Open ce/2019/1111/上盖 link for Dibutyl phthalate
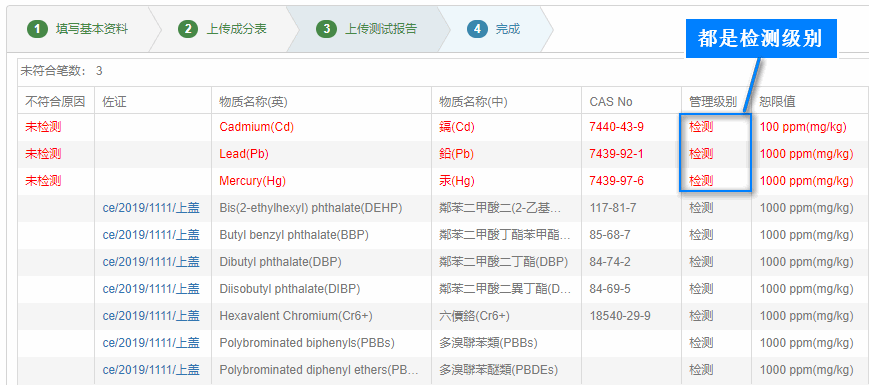 coord(151,261)
